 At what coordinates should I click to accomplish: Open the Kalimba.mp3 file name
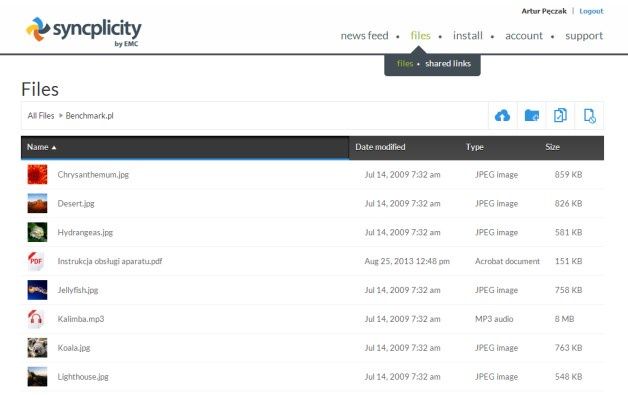pyautogui.click(x=81, y=319)
